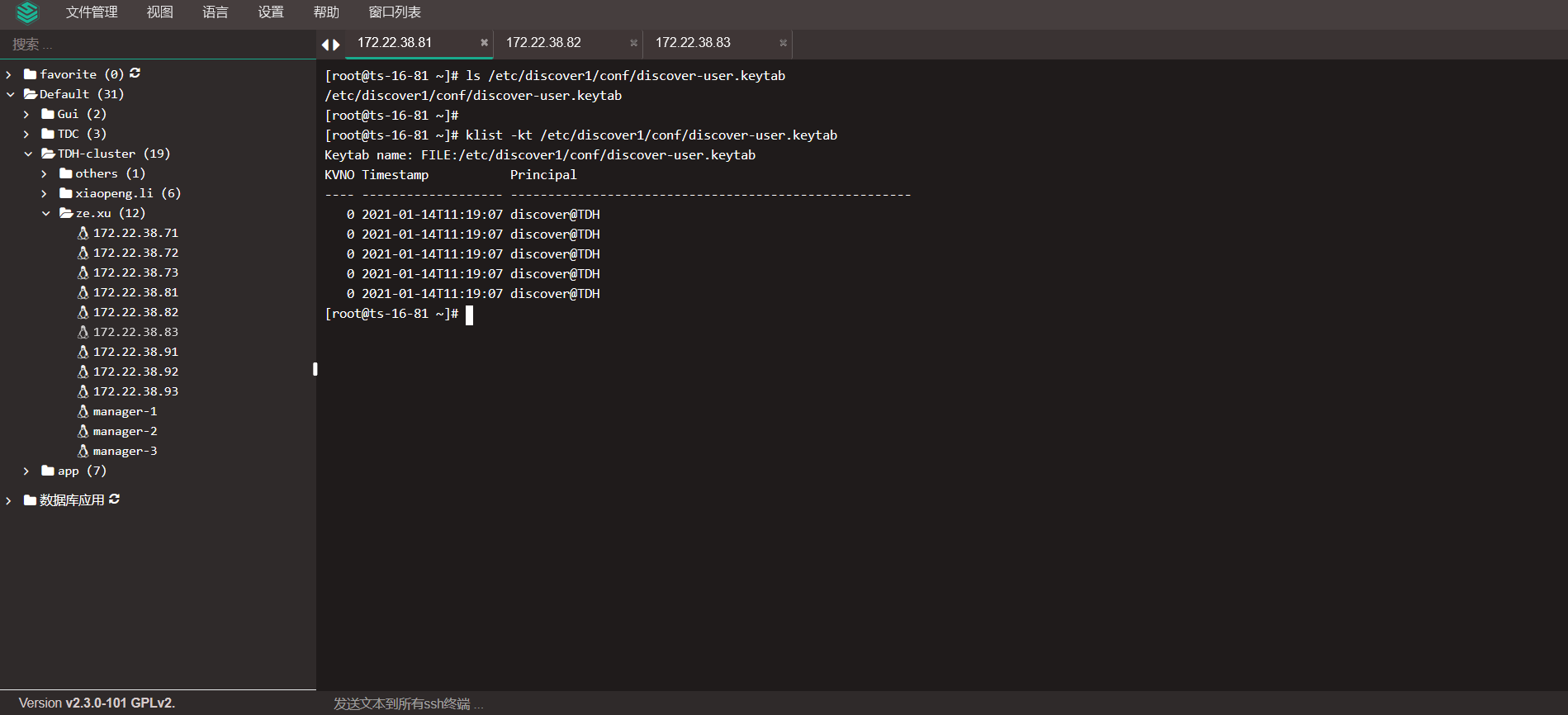Open the 窗口列表 menu
Viewport: 1568px width, 715px height.
tap(394, 12)
